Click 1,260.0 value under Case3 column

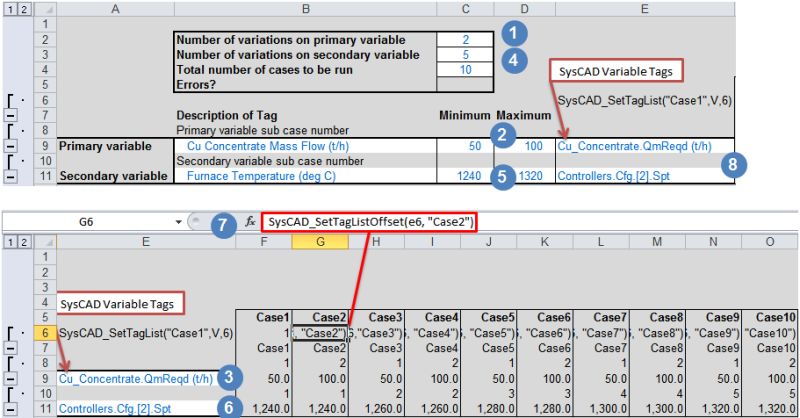(x=376, y=409)
